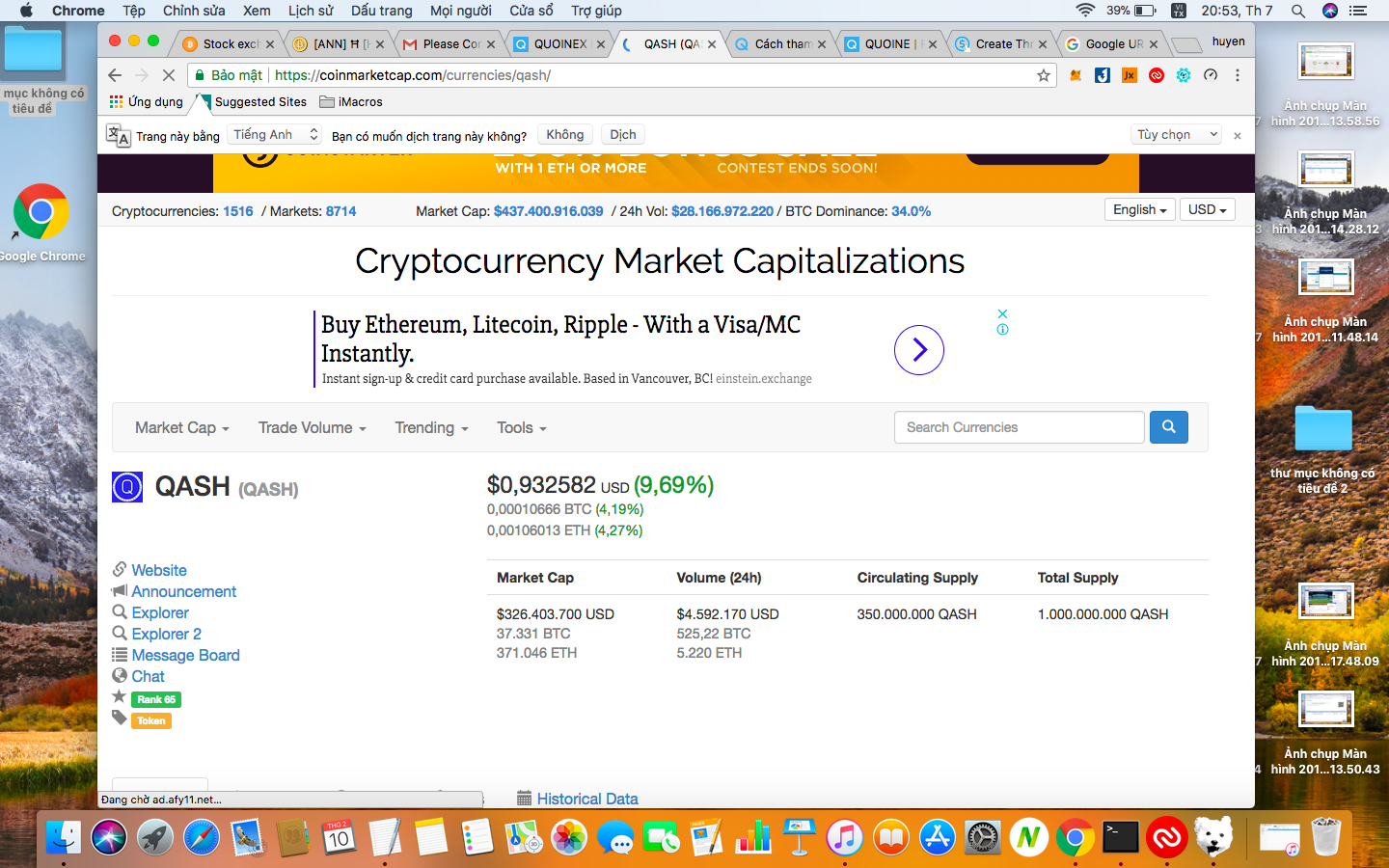Stop loading the page with the X button
Image resolution: width=1389 pixels, height=868 pixels.
(168, 75)
